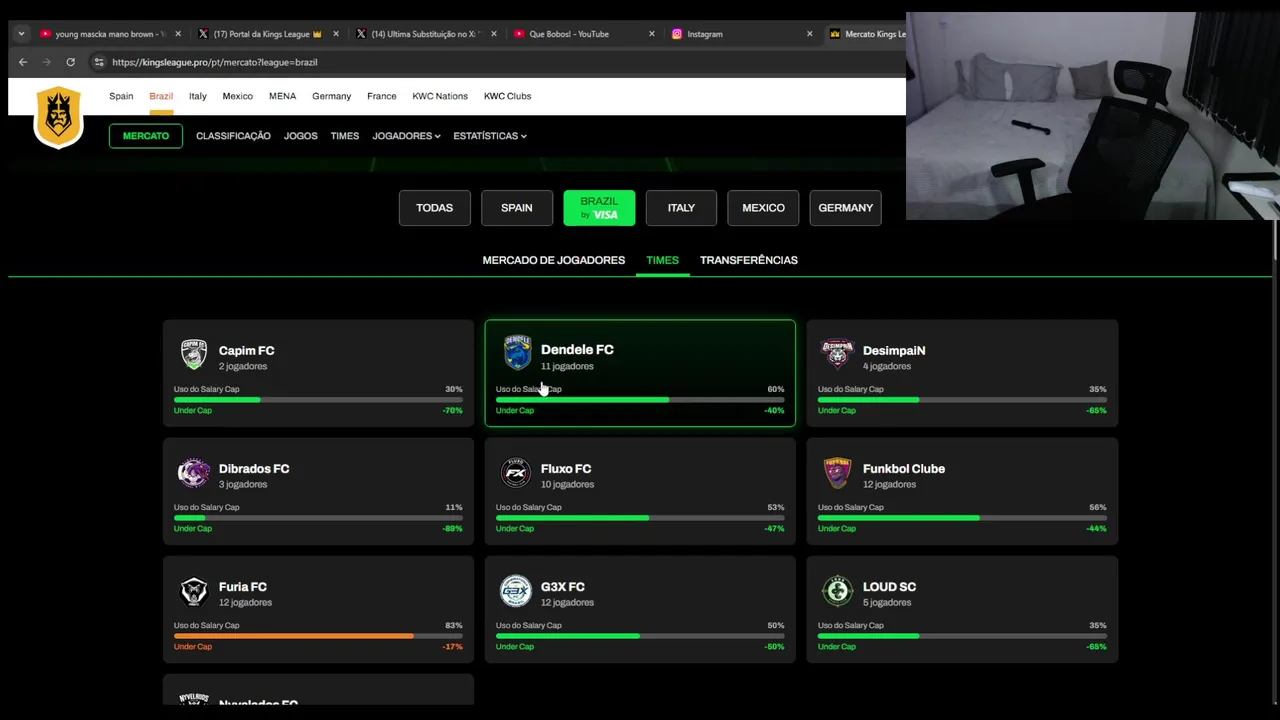The image size is (1280, 720).
Task: Select Spain in the top league bar
Action: 121,96
